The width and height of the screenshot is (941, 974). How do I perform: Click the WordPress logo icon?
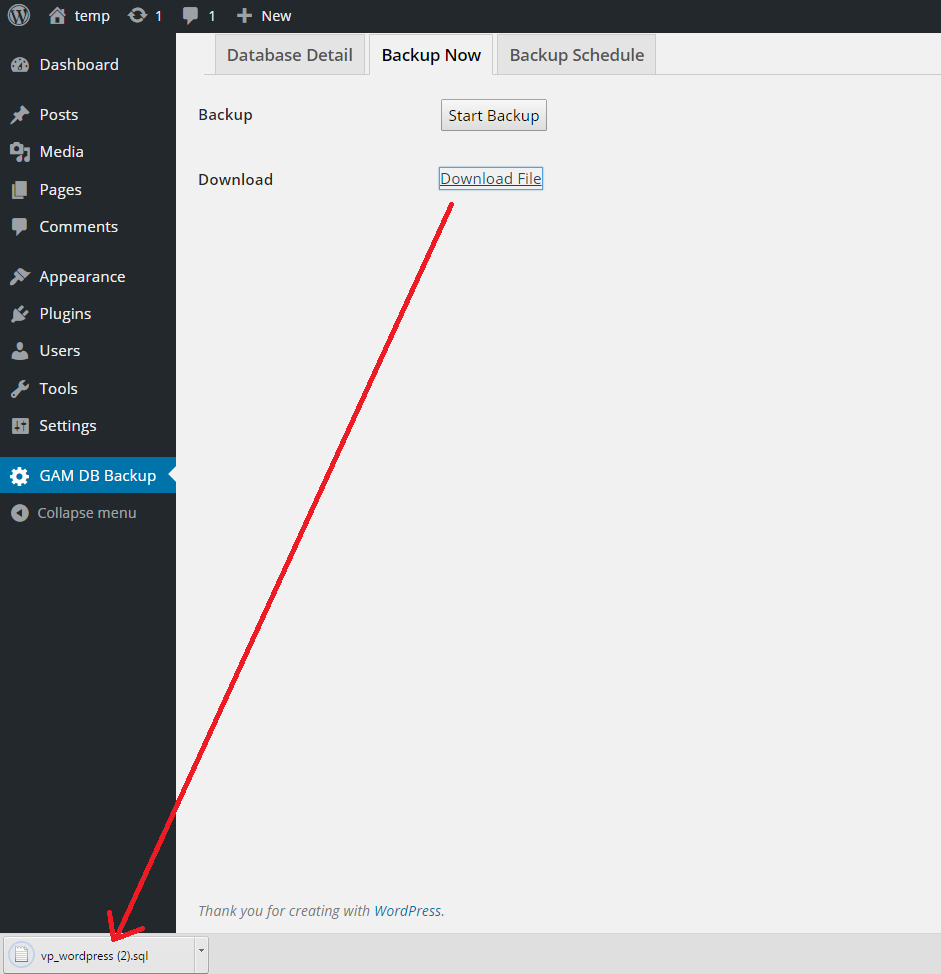coord(19,16)
